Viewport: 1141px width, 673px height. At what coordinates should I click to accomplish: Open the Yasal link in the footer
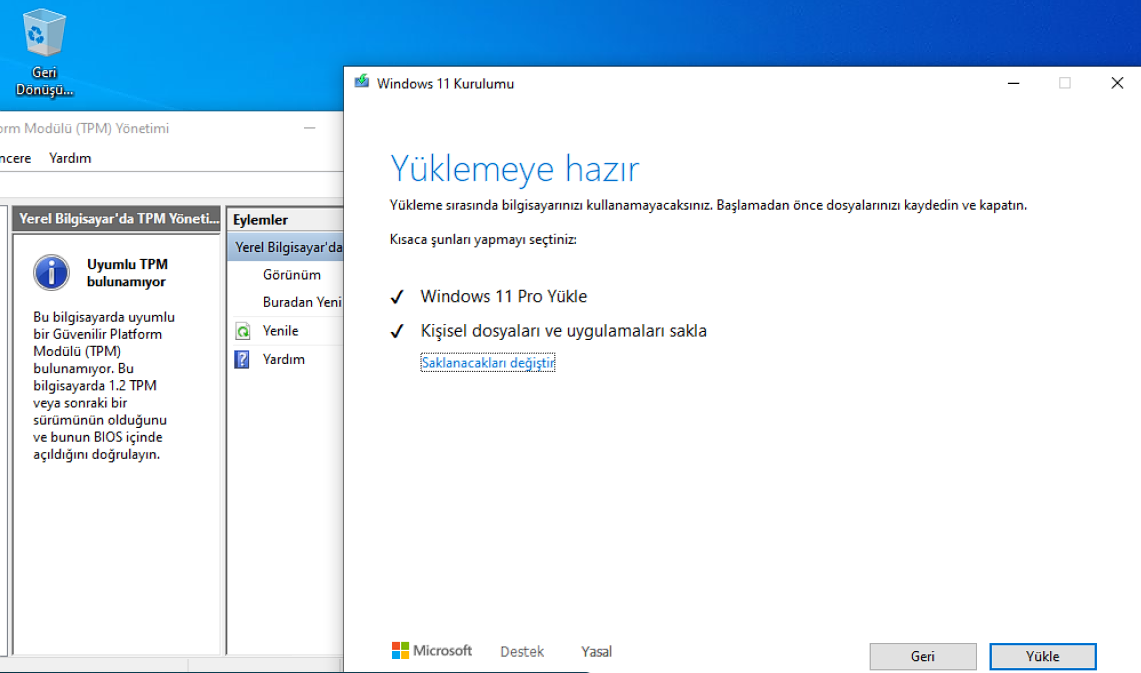pyautogui.click(x=596, y=652)
